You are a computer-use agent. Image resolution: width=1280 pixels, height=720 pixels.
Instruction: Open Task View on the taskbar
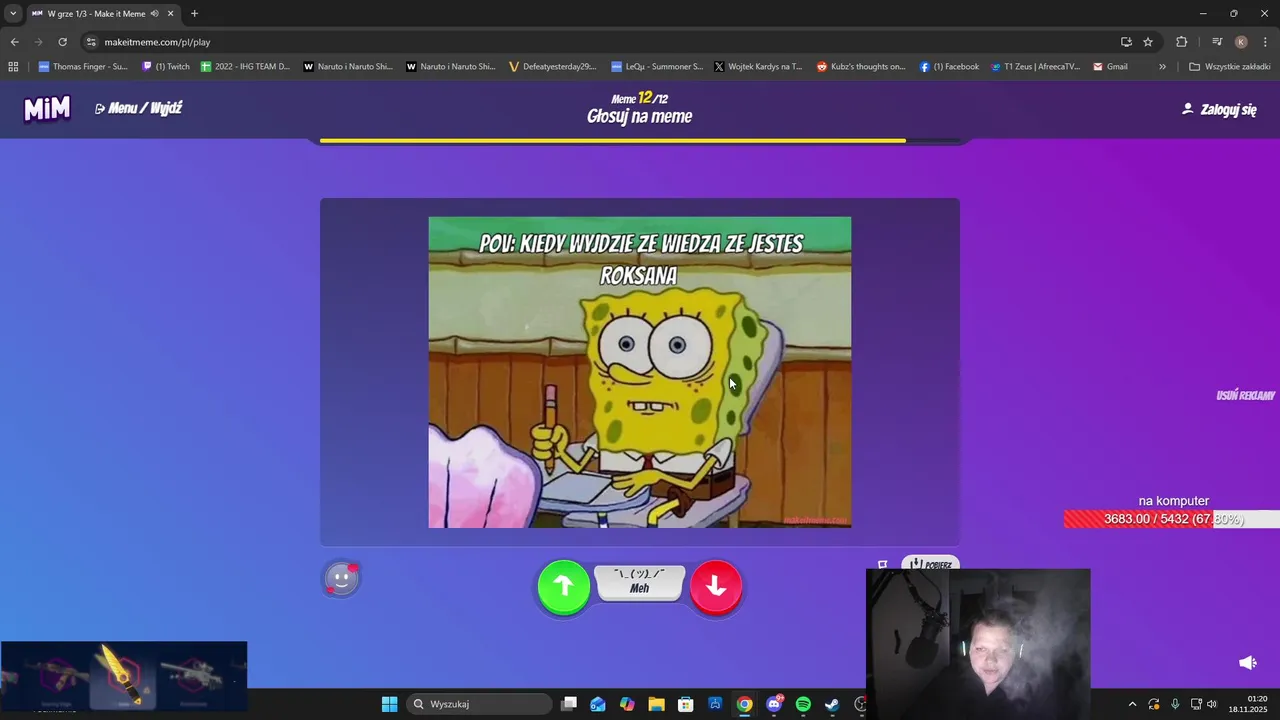tap(569, 704)
